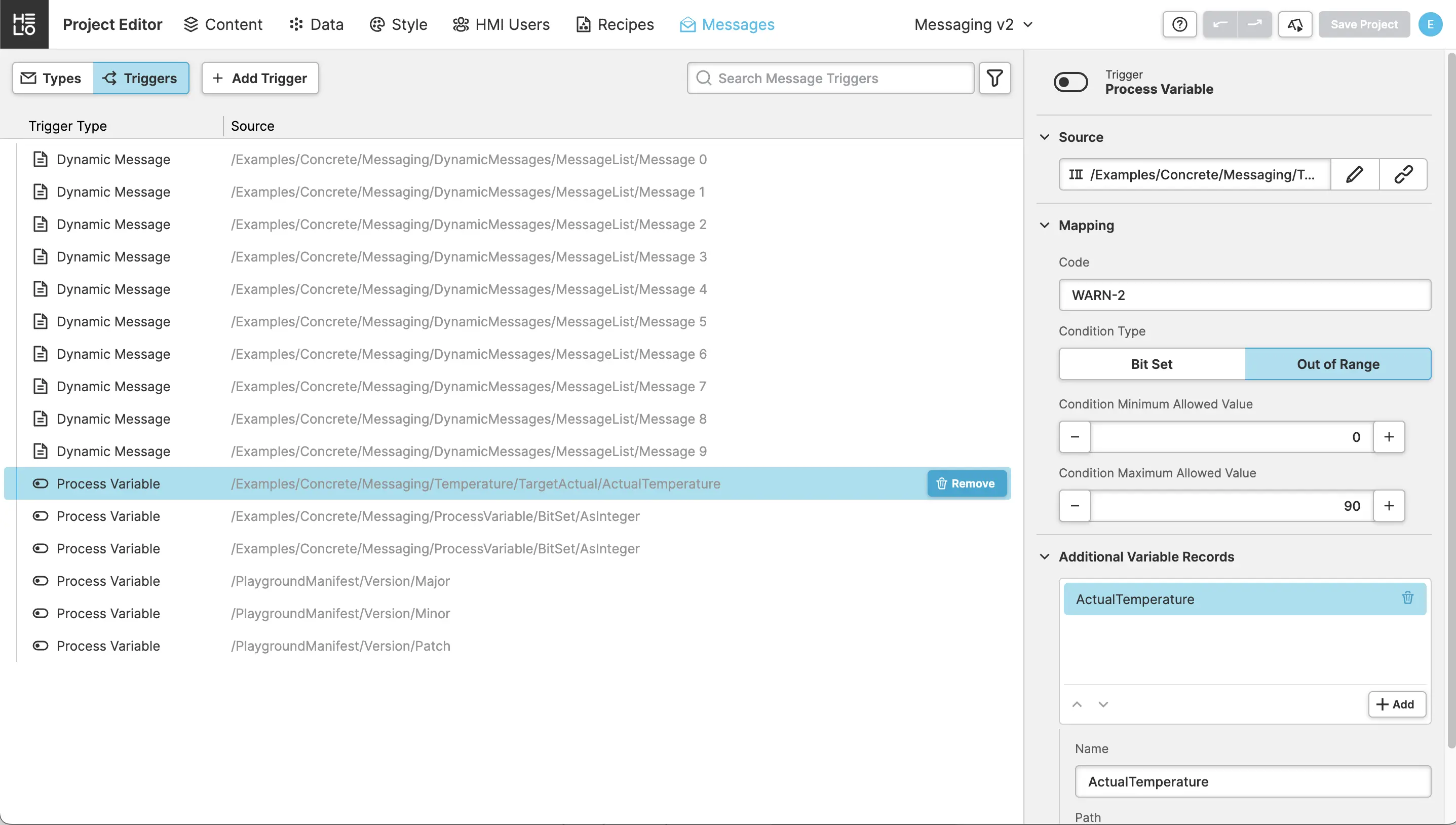This screenshot has height=825, width=1456.
Task: Open the help question mark icon
Action: 1179,24
